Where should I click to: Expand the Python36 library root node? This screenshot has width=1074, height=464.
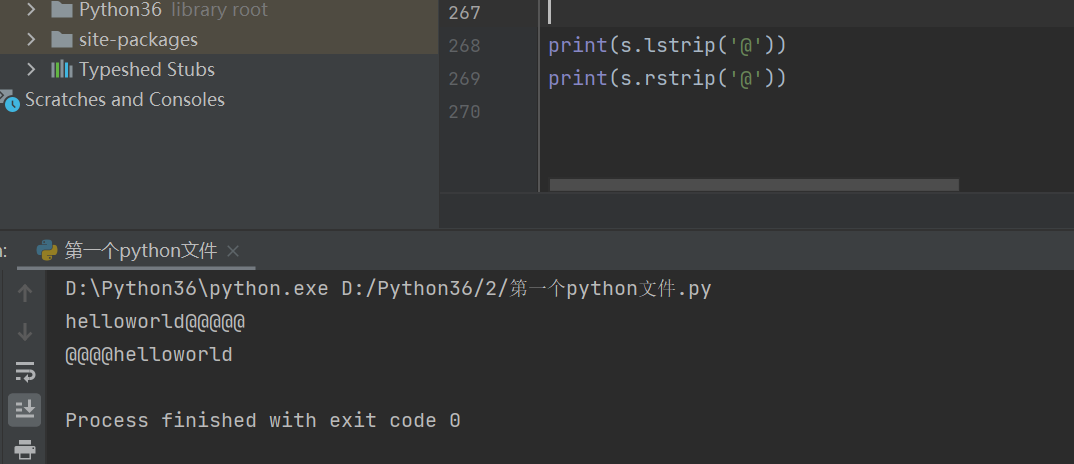31,11
